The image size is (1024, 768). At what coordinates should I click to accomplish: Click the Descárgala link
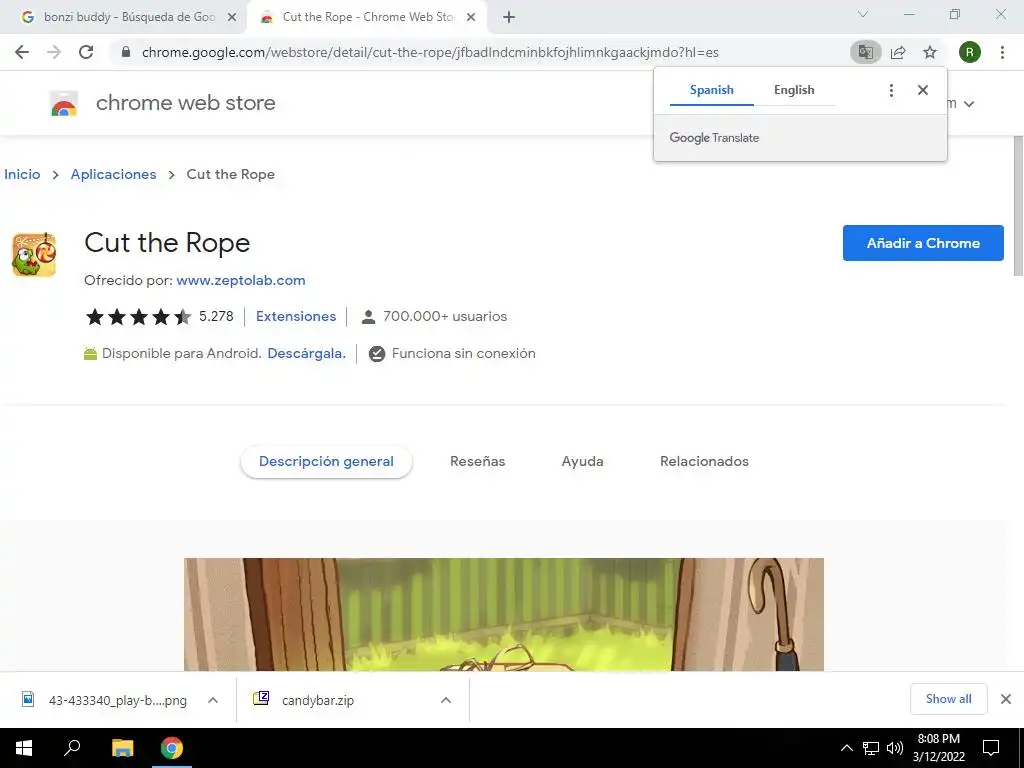(306, 353)
